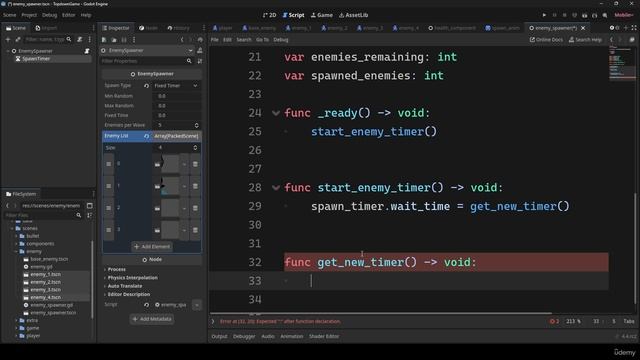Revert the Enemy List array property
Screen dimensions: 640x360
pyautogui.click(x=146, y=136)
